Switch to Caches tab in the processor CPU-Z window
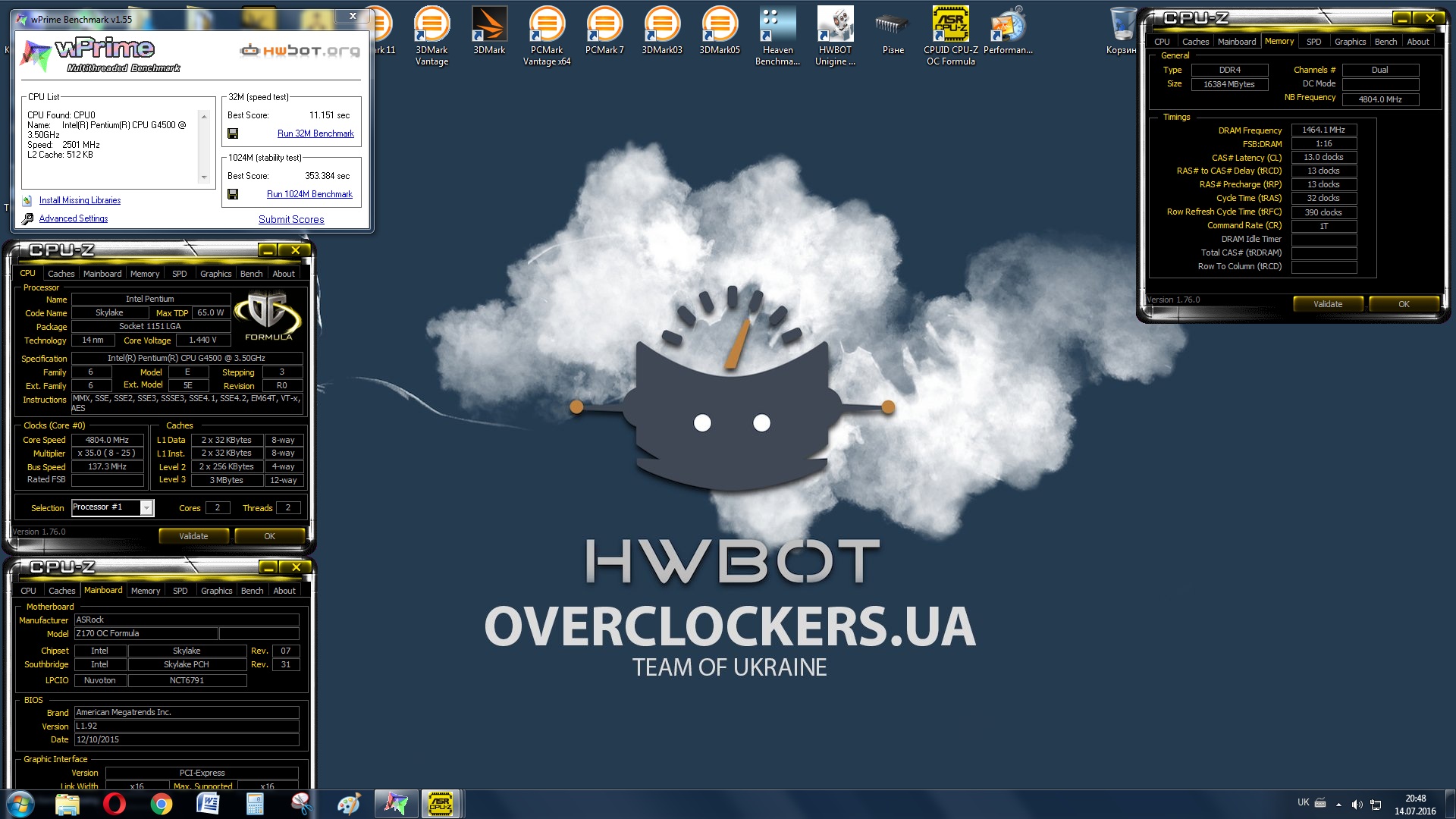 pos(61,274)
